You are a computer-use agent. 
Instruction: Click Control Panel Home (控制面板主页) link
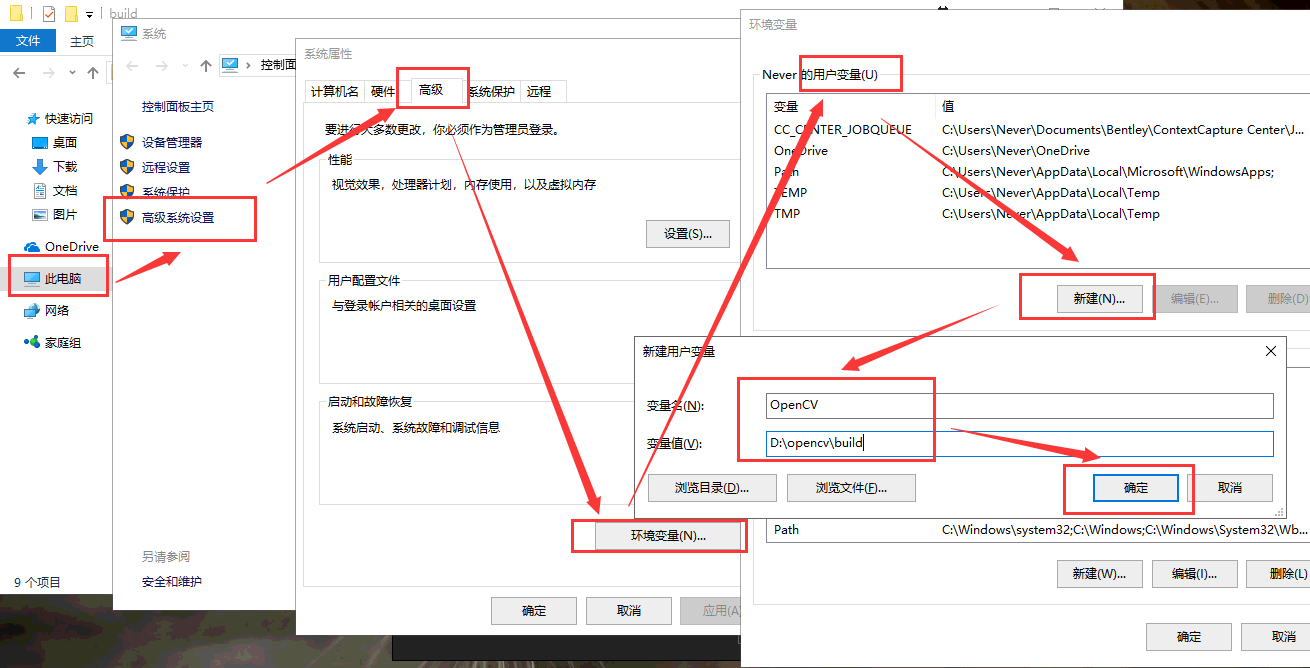coord(178,107)
